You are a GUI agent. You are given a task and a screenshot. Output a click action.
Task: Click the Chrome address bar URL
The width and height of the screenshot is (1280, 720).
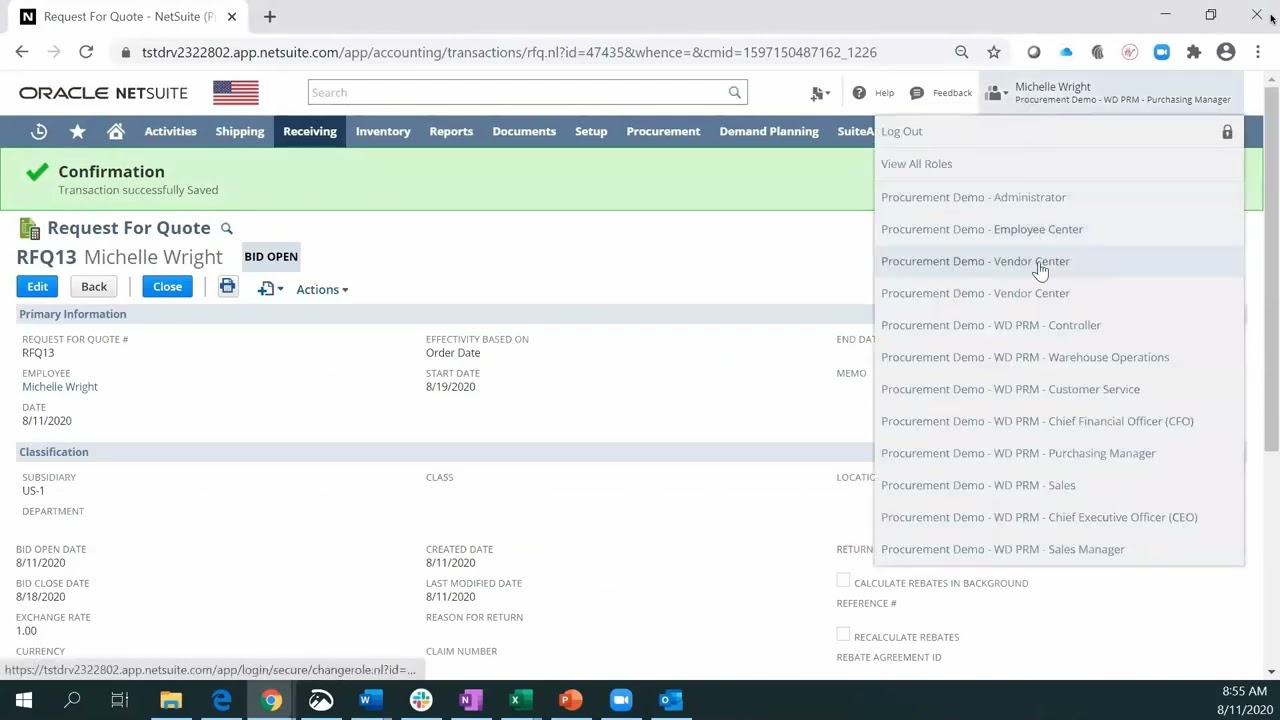(509, 52)
